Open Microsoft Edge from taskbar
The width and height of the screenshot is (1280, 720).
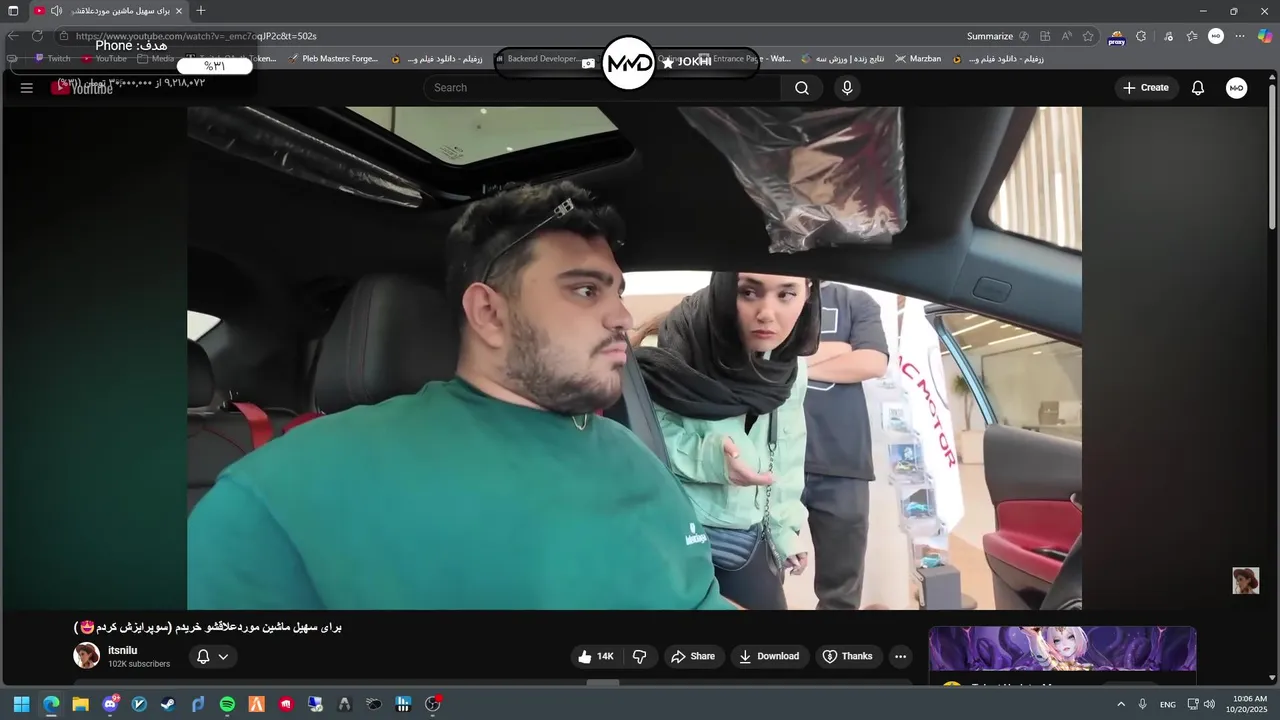coord(51,704)
